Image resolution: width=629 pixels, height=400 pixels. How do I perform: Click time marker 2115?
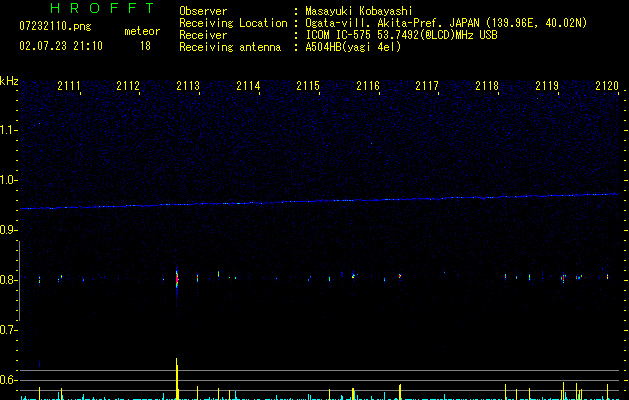pos(308,86)
